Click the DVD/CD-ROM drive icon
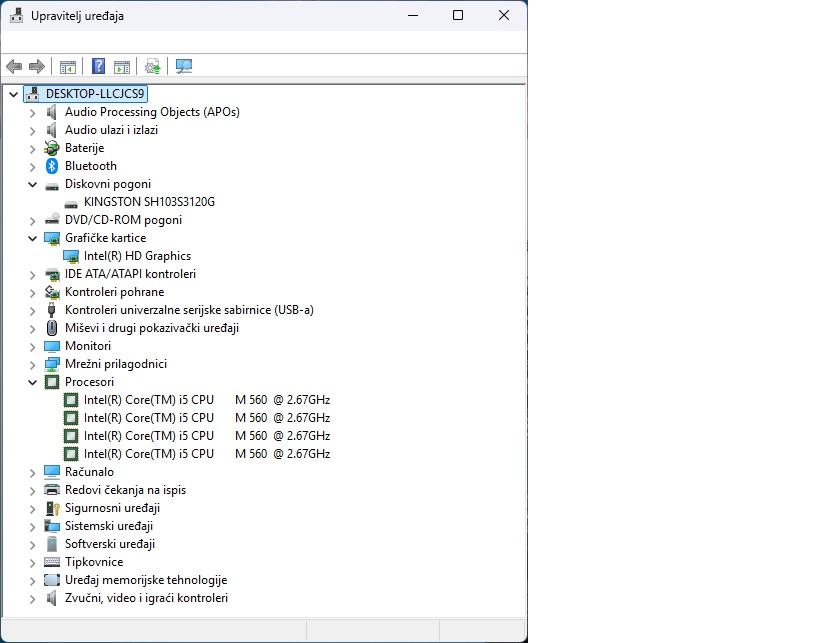Viewport: 819px width, 643px height. (x=52, y=219)
